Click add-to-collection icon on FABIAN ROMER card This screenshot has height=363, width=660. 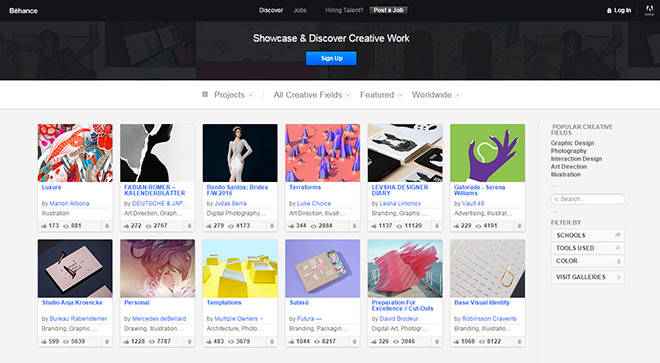point(189,226)
